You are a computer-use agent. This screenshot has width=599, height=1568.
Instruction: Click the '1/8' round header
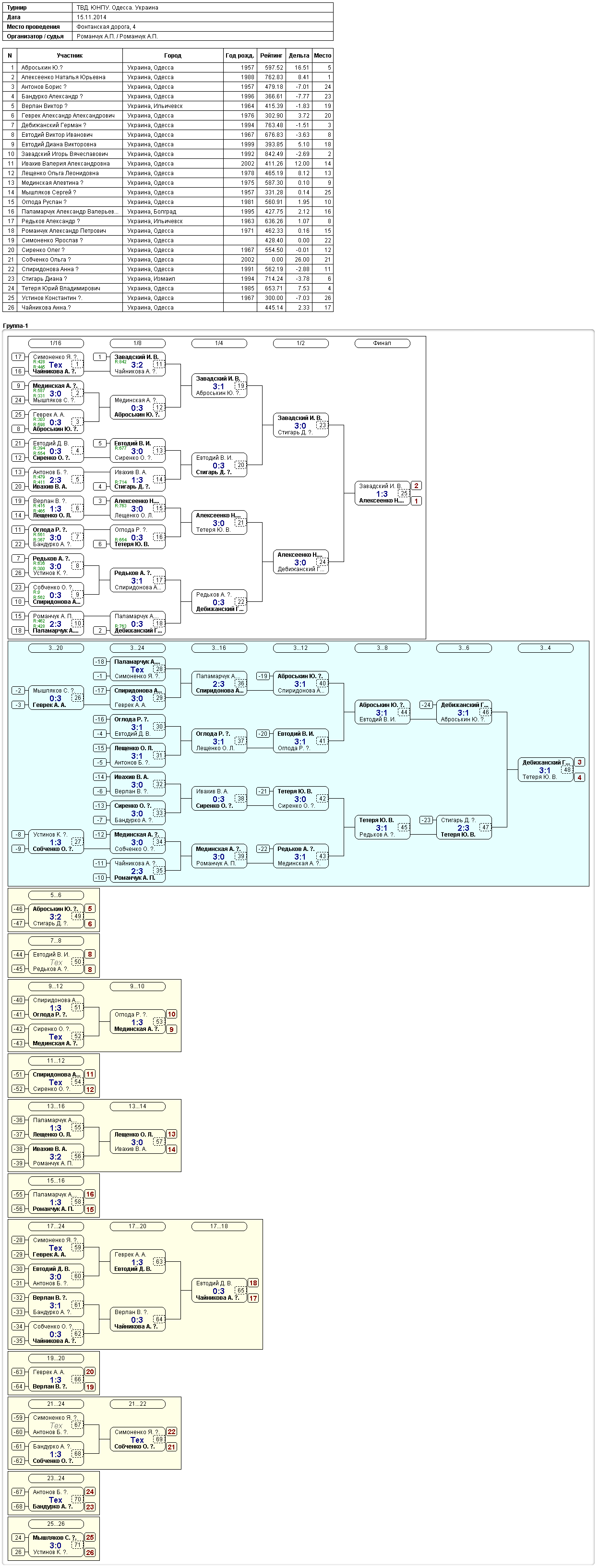pos(138,343)
